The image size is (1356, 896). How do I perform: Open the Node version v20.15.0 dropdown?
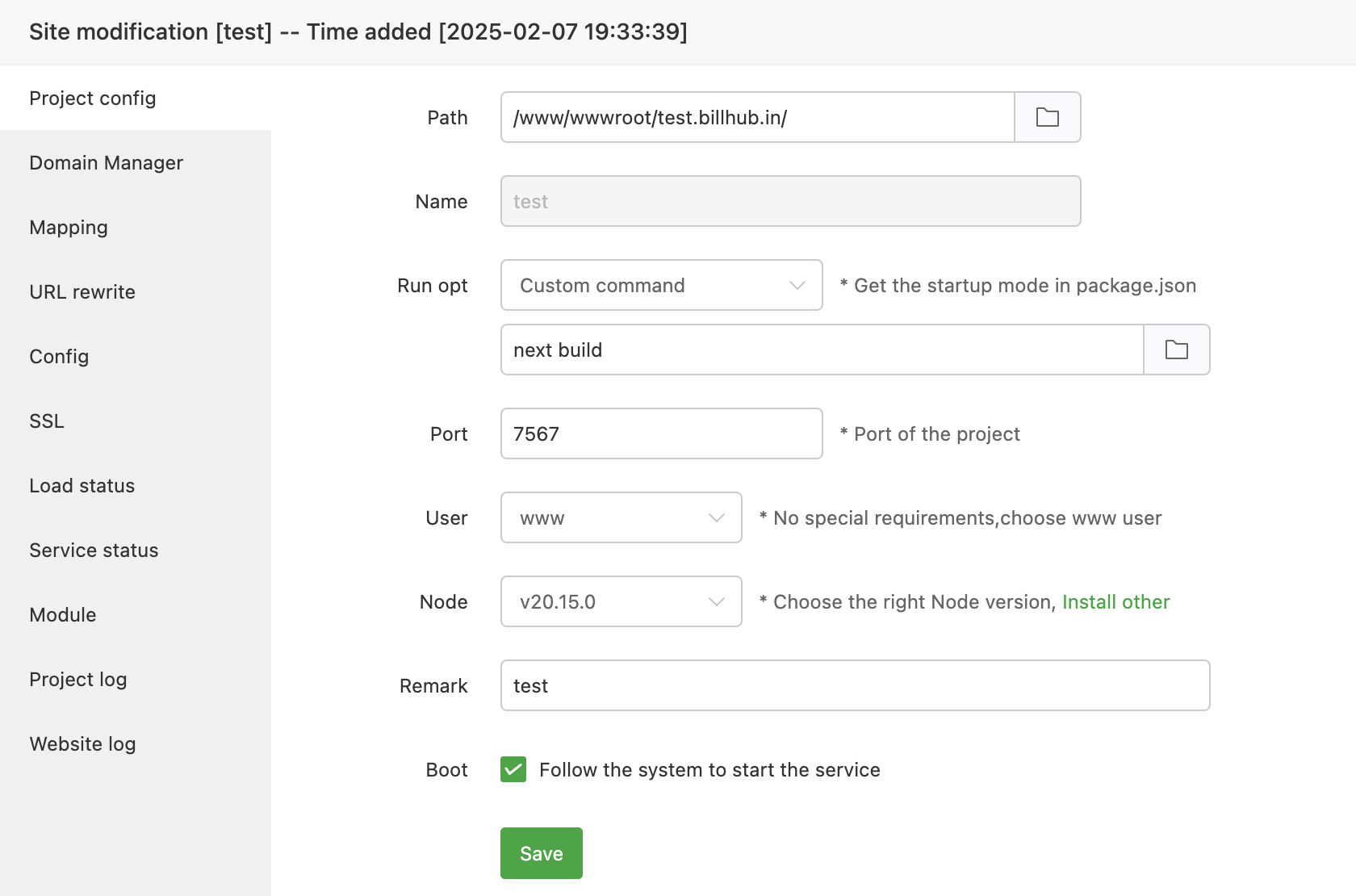(621, 602)
